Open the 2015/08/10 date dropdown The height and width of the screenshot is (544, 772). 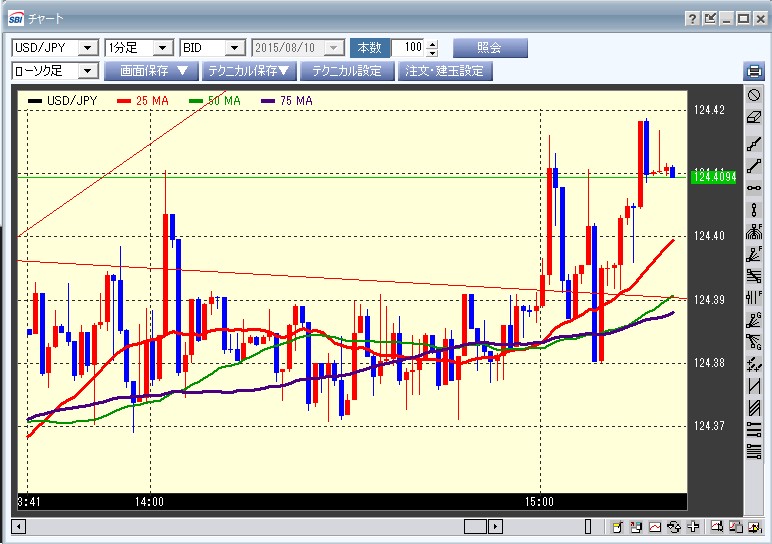[x=334, y=48]
